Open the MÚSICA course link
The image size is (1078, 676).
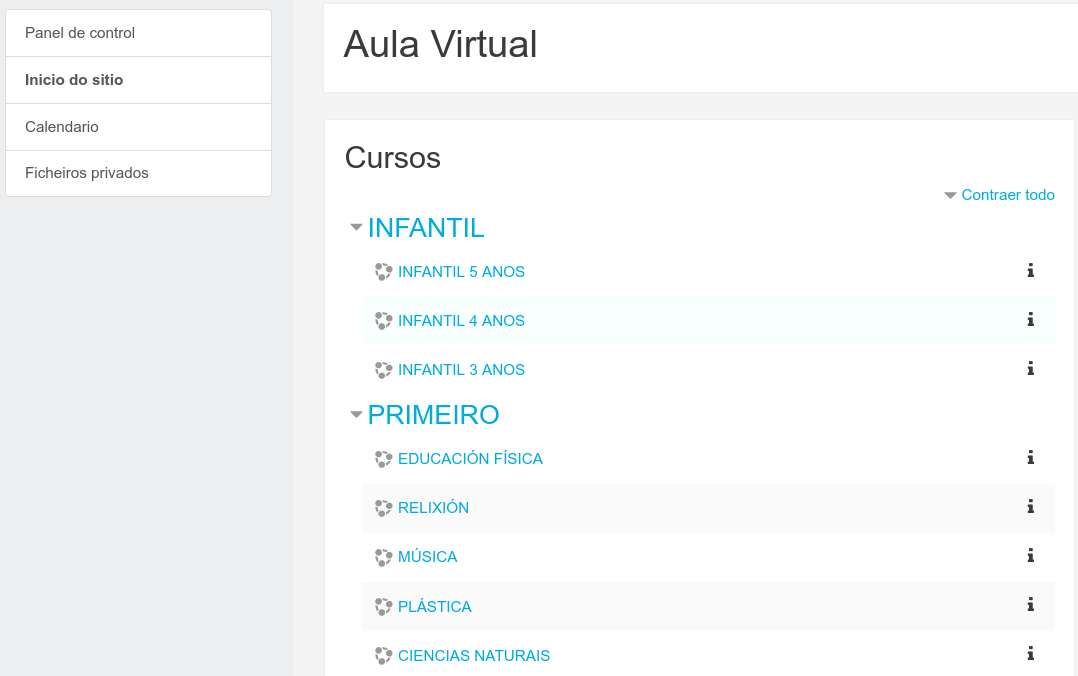427,557
